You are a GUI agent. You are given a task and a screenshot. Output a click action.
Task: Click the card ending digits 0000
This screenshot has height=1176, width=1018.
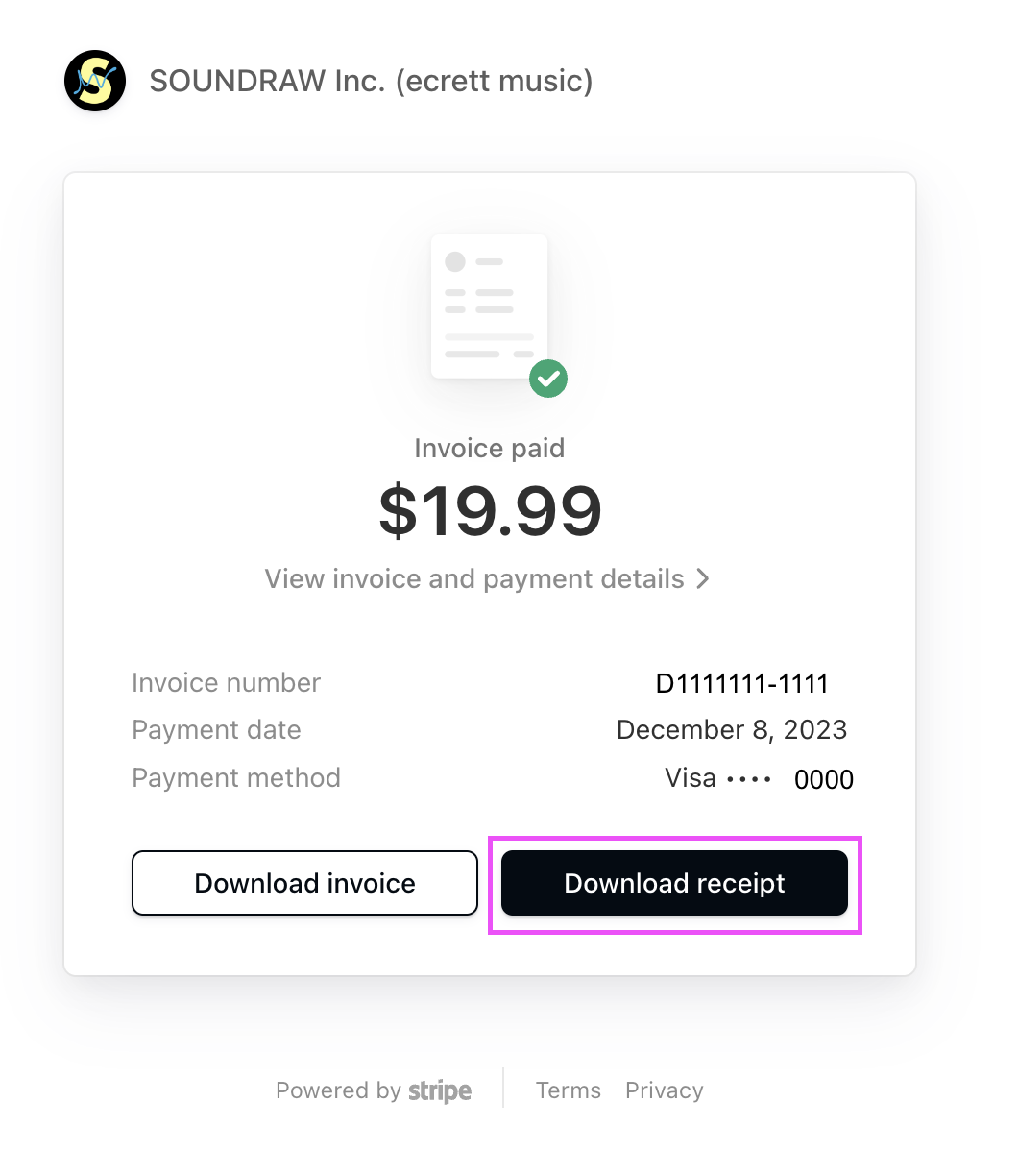point(824,779)
